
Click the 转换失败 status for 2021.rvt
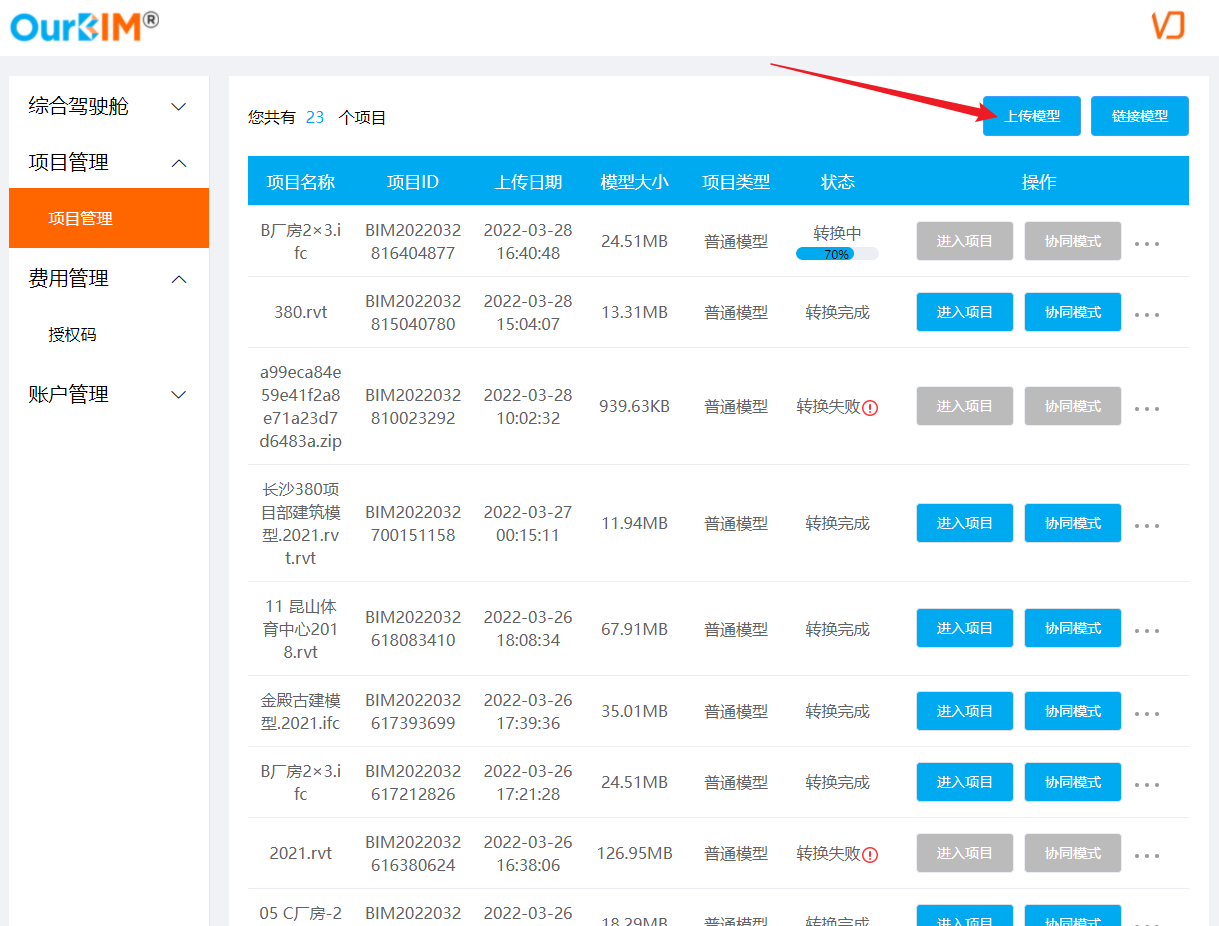tap(828, 854)
